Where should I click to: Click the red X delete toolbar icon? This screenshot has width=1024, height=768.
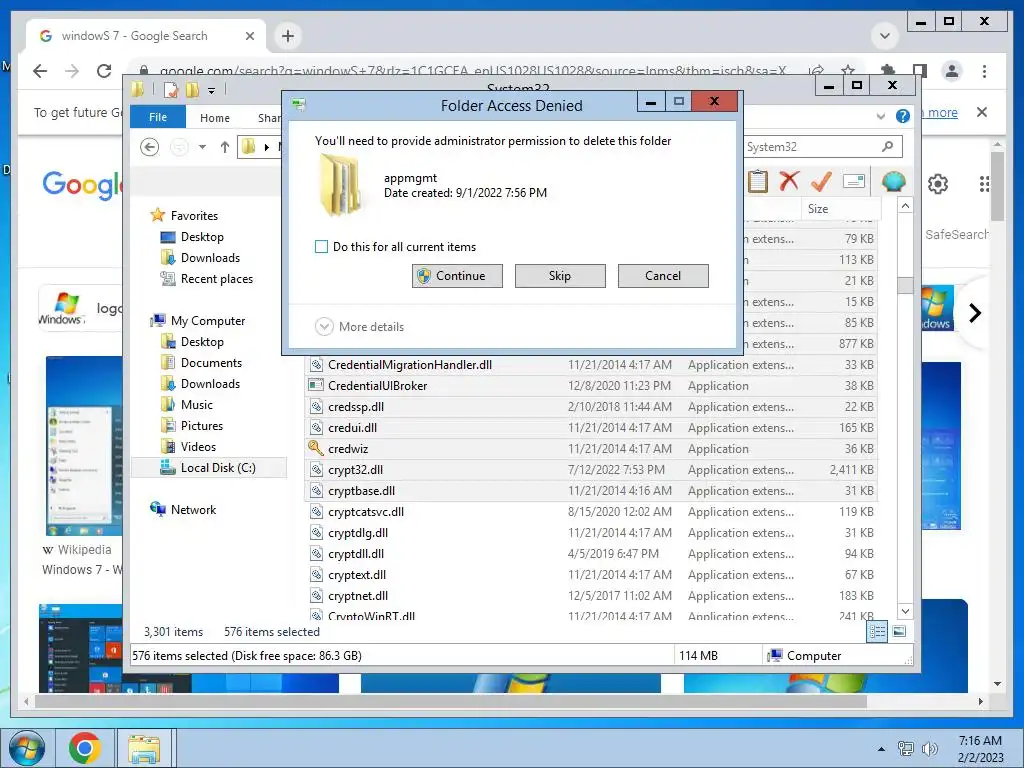(x=789, y=181)
